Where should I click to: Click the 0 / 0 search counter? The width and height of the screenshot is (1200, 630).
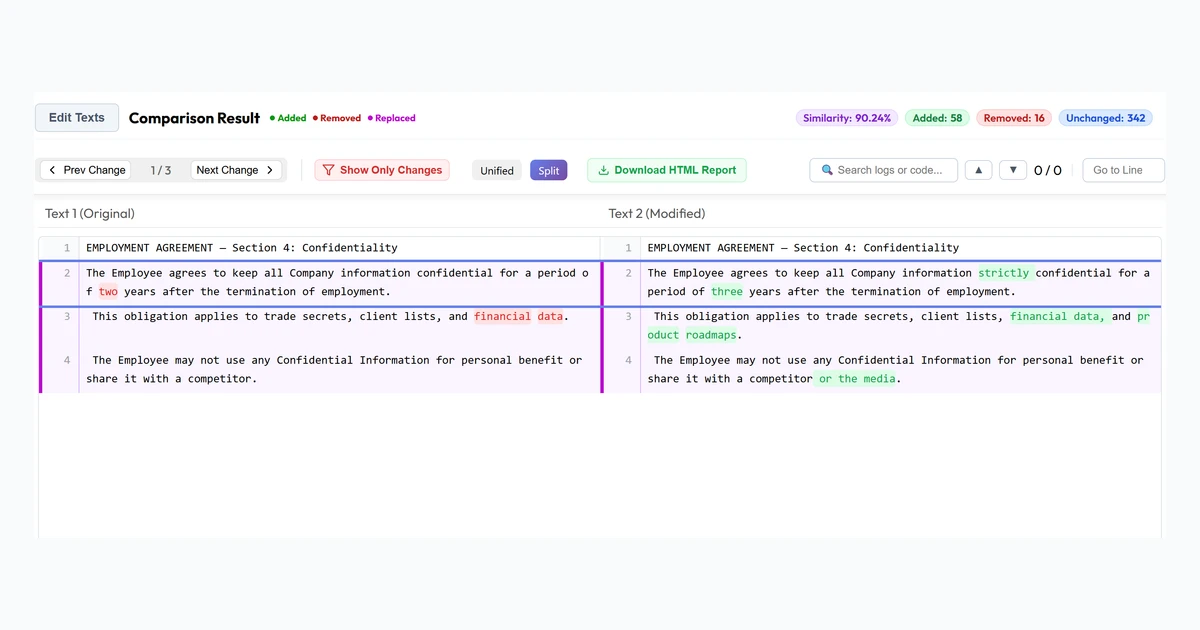(x=1048, y=170)
